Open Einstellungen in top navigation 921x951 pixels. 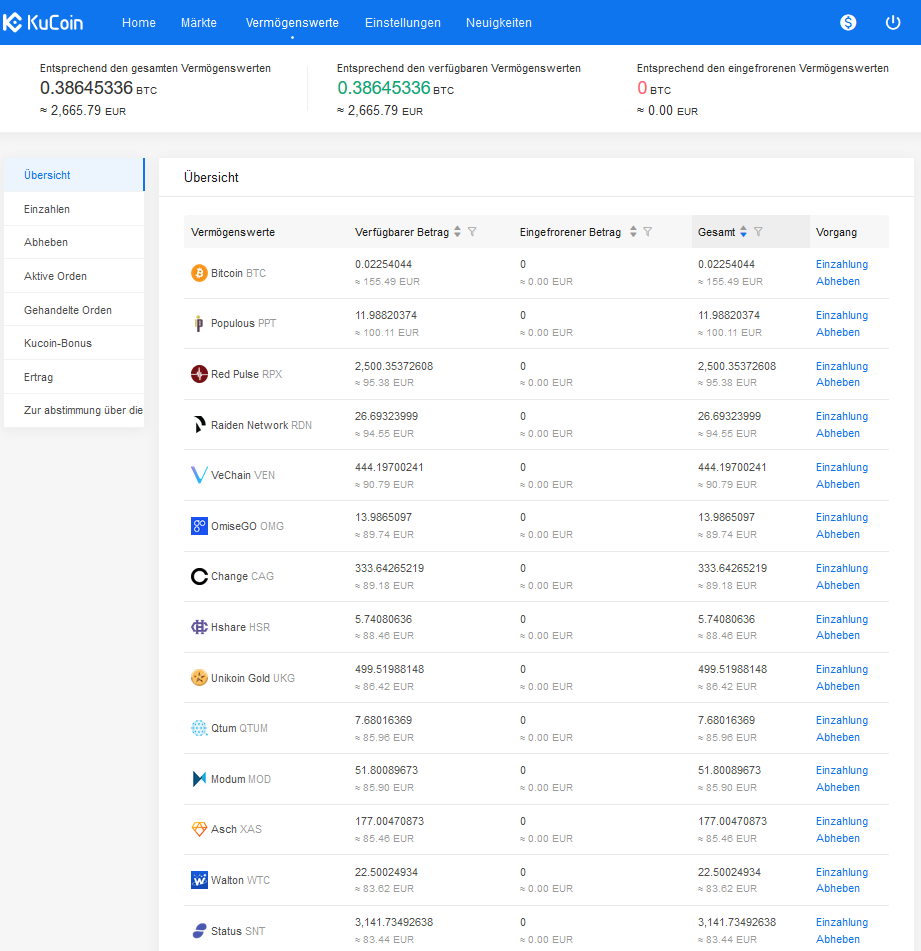pyautogui.click(x=403, y=22)
